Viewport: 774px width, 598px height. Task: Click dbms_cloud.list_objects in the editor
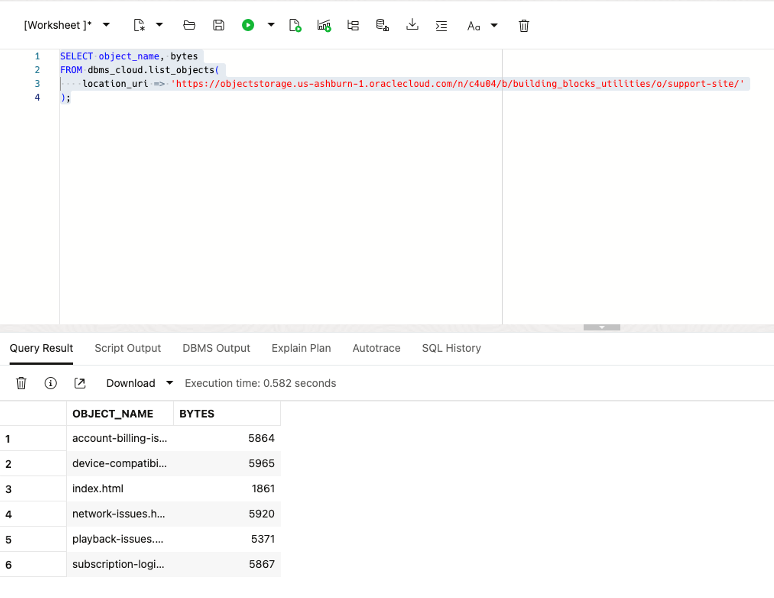[x=151, y=70]
